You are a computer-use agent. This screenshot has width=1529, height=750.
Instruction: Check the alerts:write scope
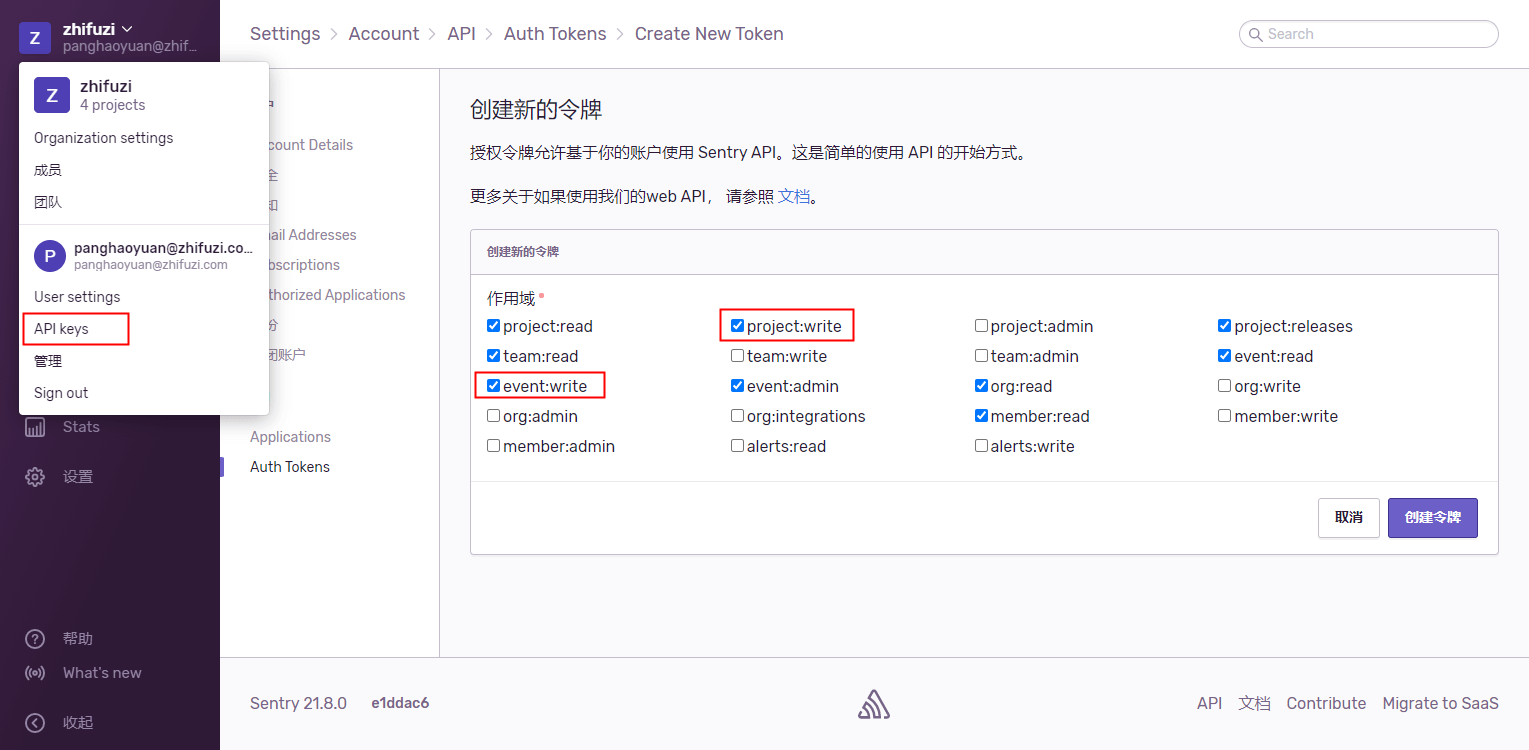(x=981, y=446)
